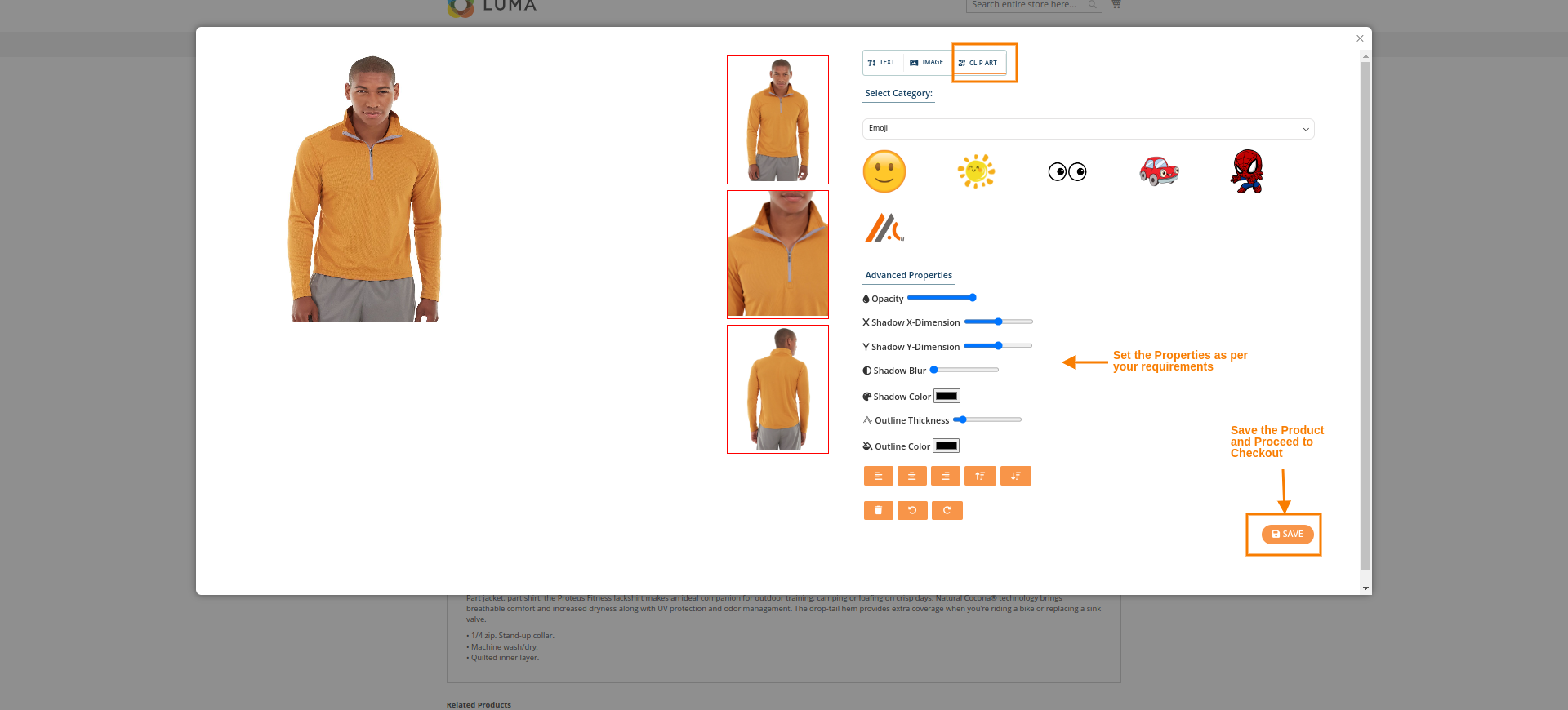Click the align center button
This screenshot has height=710, width=1568.
tap(911, 476)
